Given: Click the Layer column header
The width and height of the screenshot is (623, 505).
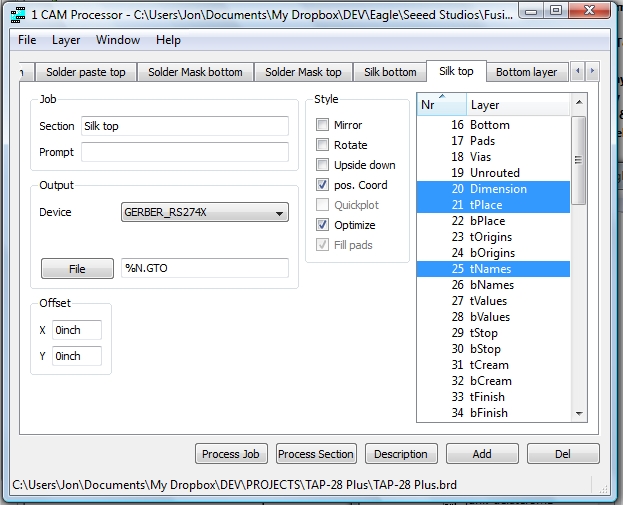Looking at the screenshot, I should [518, 104].
